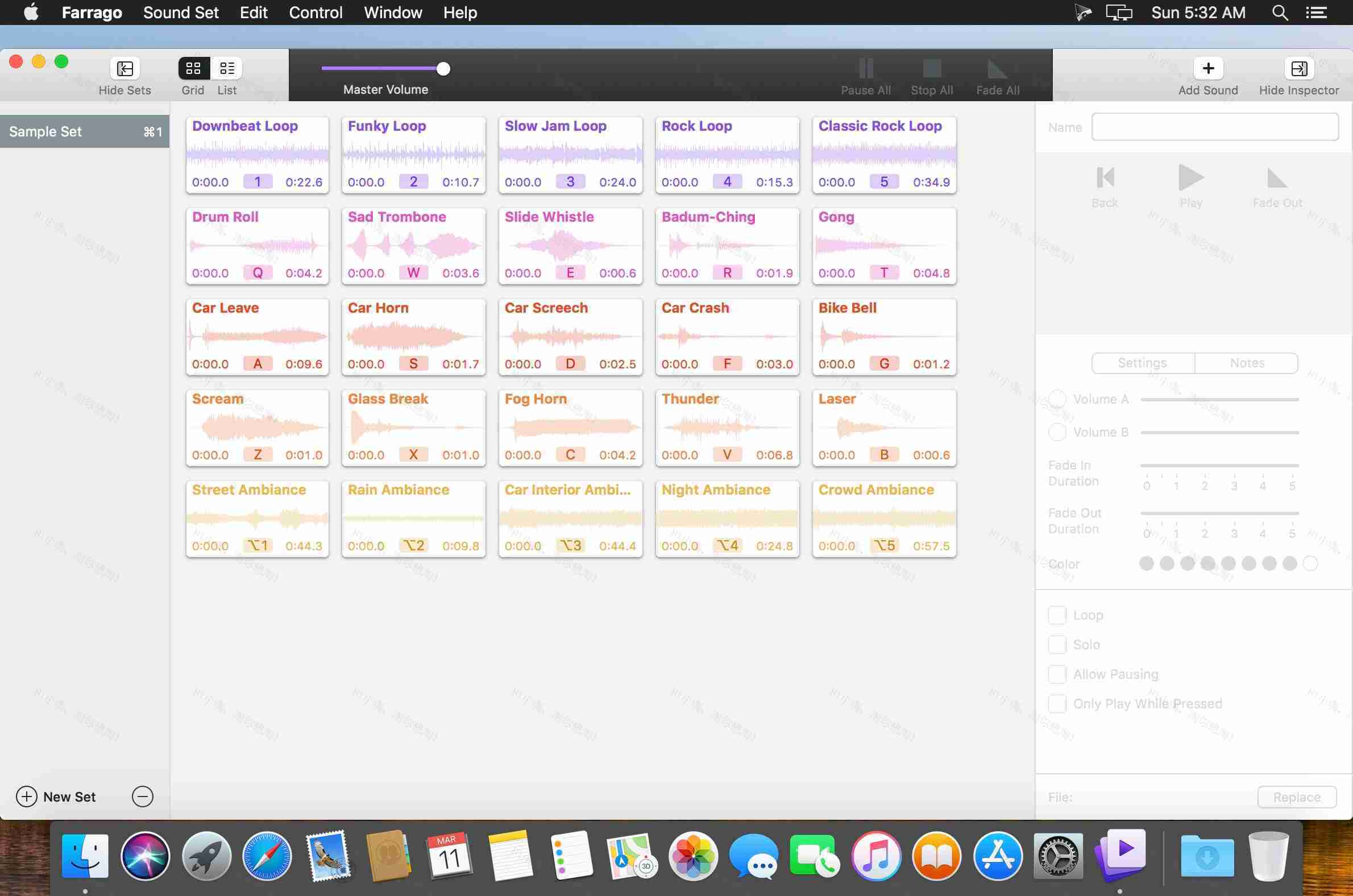This screenshot has height=896, width=1353.
Task: Click the Replace file button
Action: pos(1296,797)
